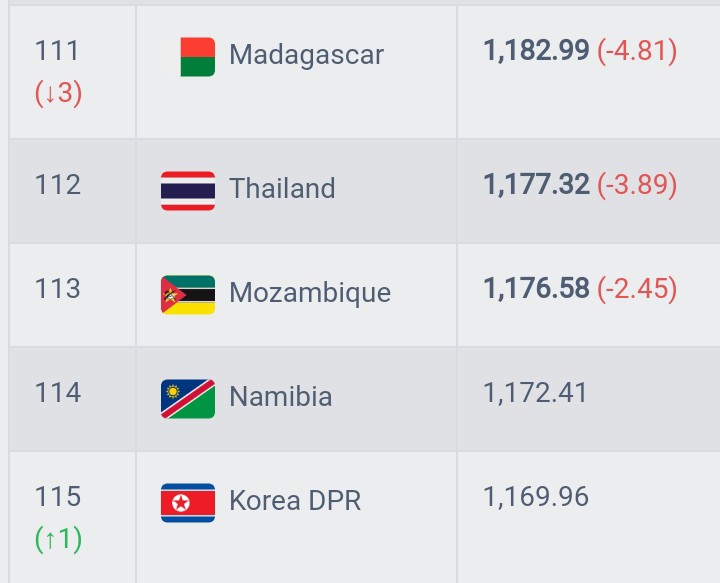Click the -2.45 points change for Mozambique
Image resolution: width=720 pixels, height=583 pixels.
tap(637, 289)
